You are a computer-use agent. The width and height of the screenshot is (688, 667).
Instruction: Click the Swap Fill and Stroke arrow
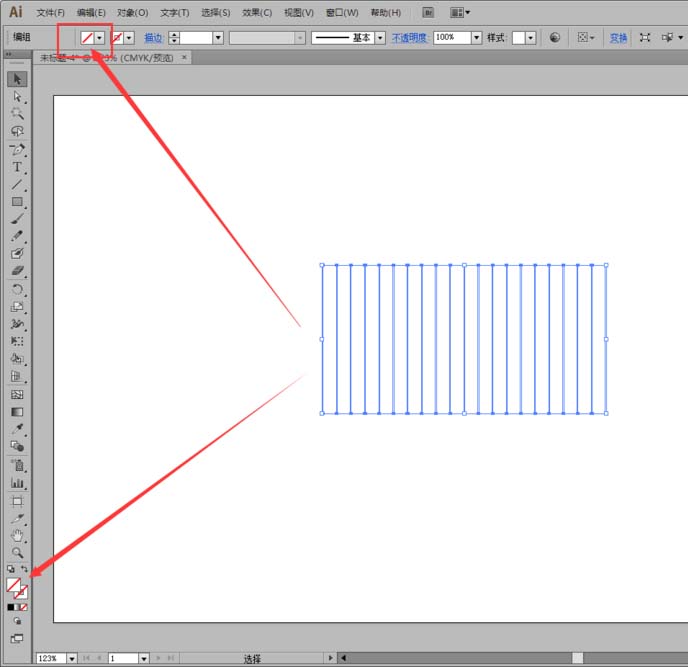(24, 569)
